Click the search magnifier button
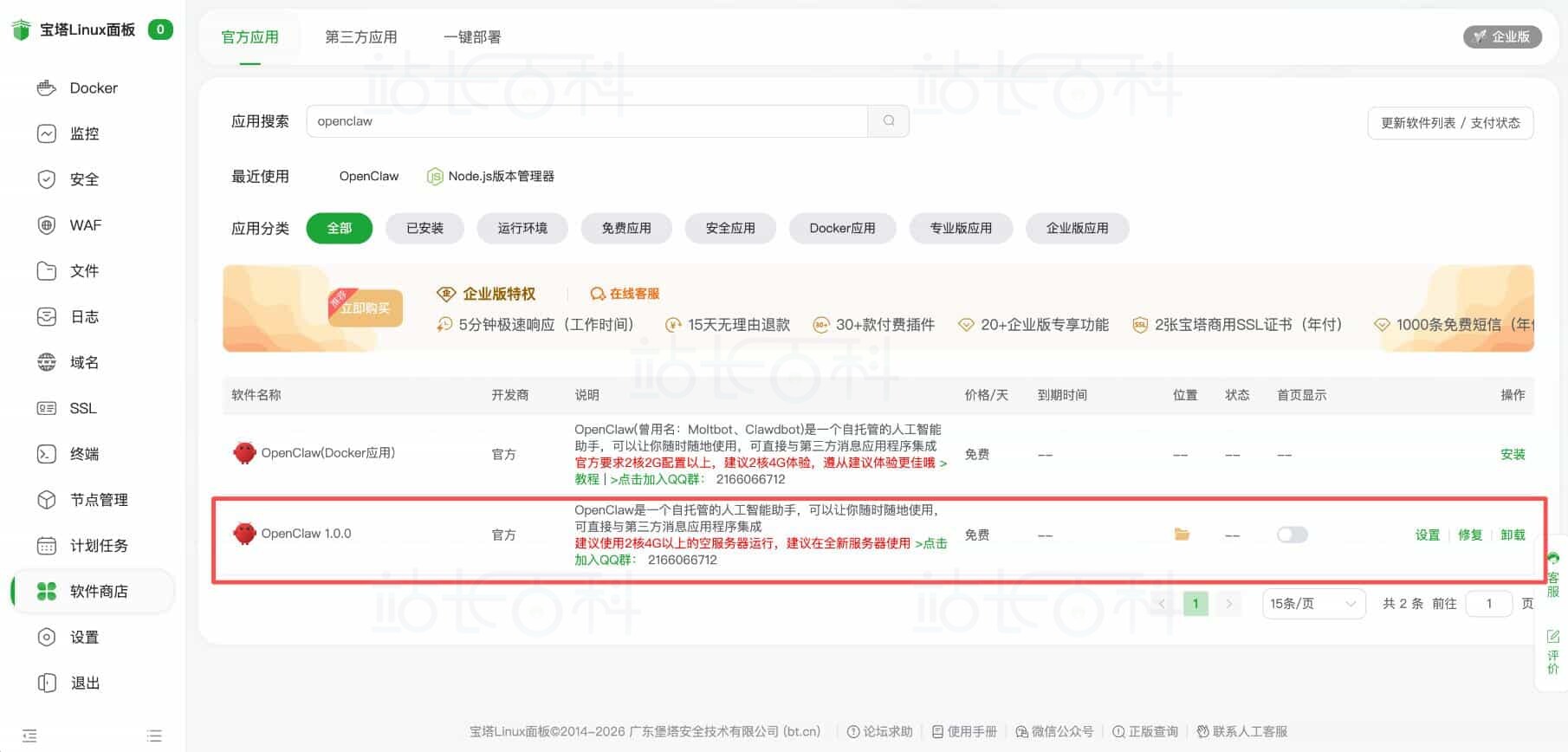 coord(889,121)
